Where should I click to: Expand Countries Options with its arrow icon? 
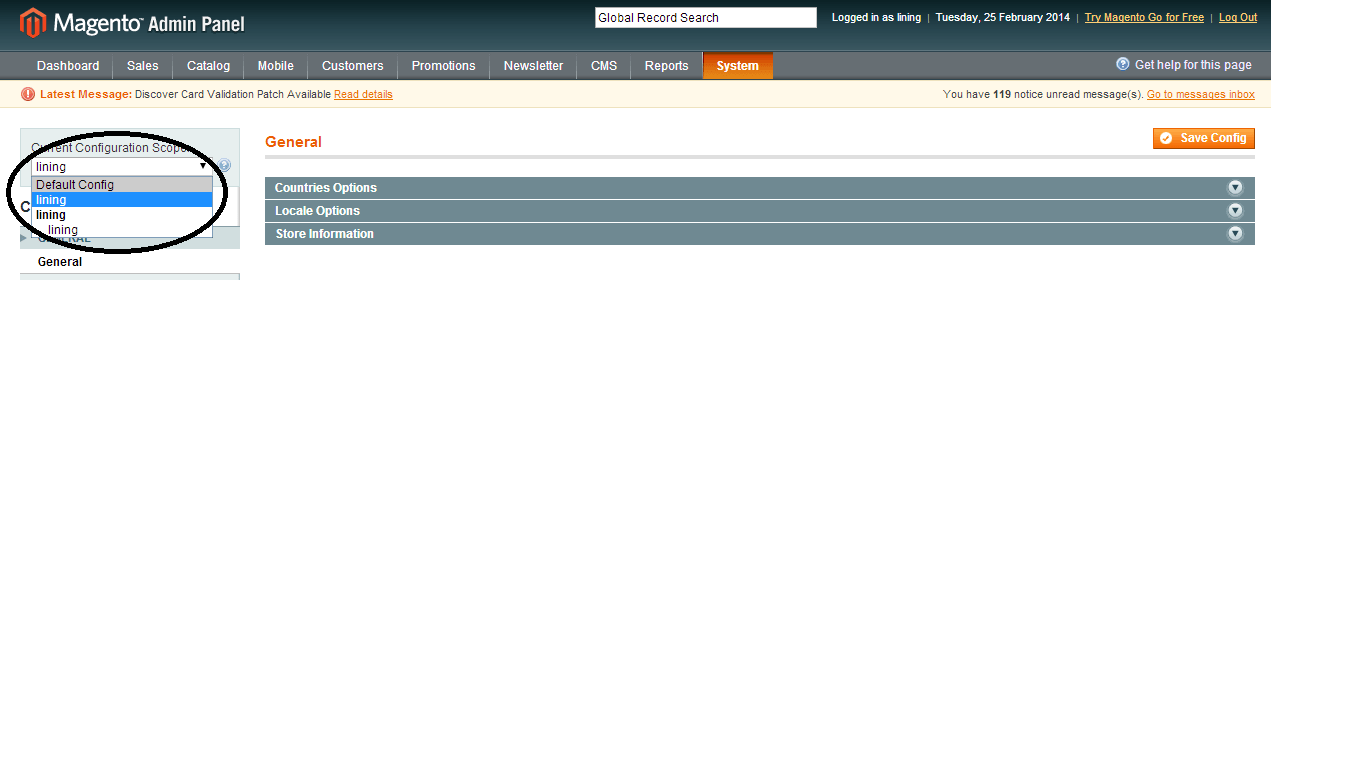pyautogui.click(x=1235, y=188)
